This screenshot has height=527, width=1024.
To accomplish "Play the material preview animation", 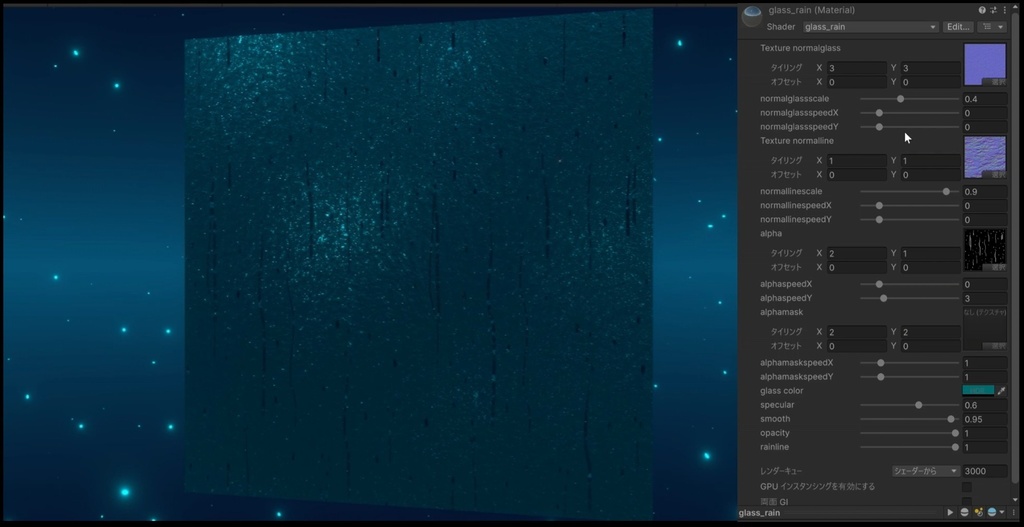I will coord(950,513).
